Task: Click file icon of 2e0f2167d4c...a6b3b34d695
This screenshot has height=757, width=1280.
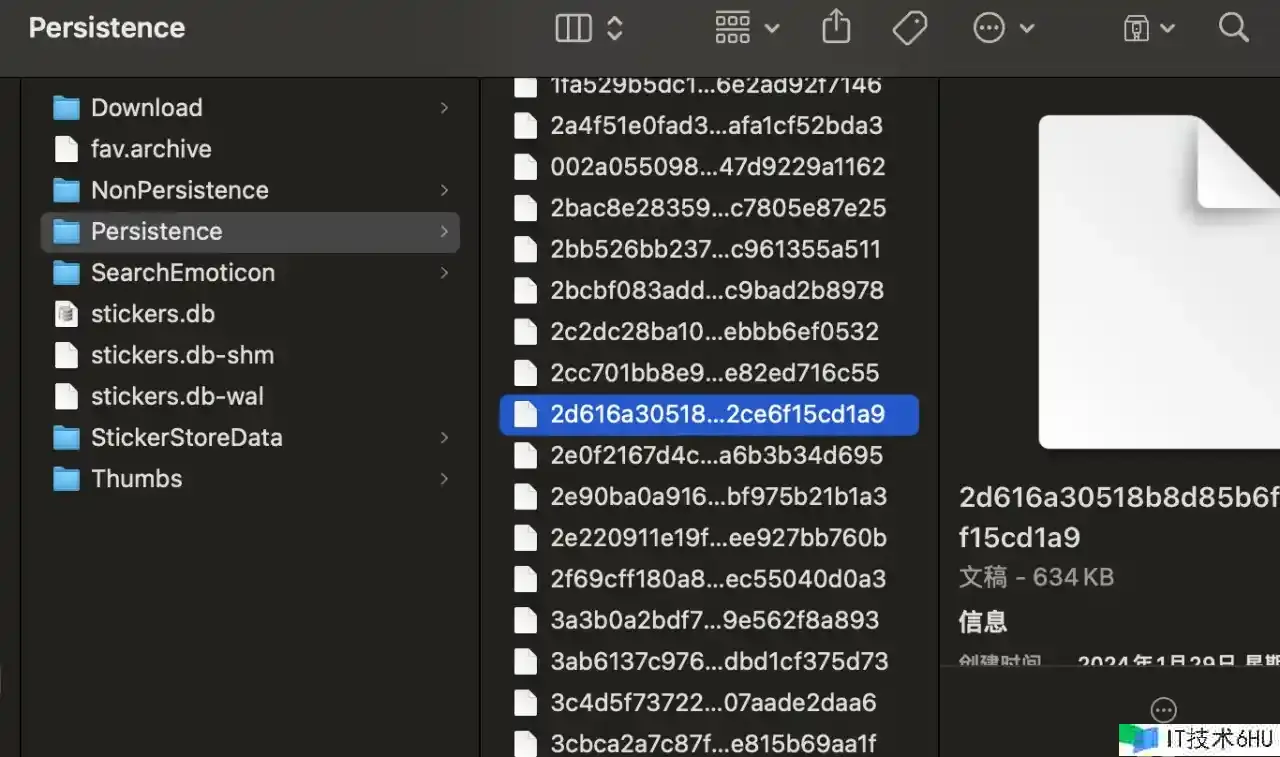Action: click(525, 456)
